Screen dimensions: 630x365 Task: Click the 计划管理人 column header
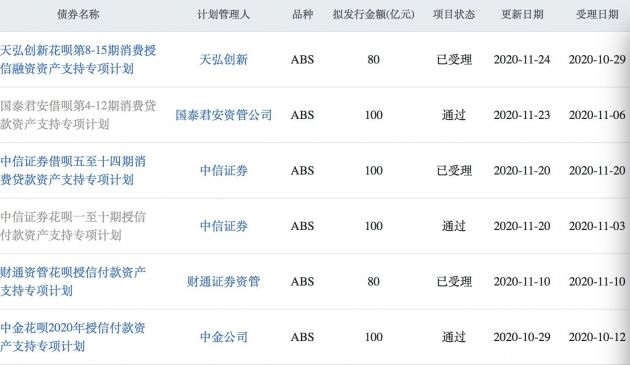(x=224, y=14)
